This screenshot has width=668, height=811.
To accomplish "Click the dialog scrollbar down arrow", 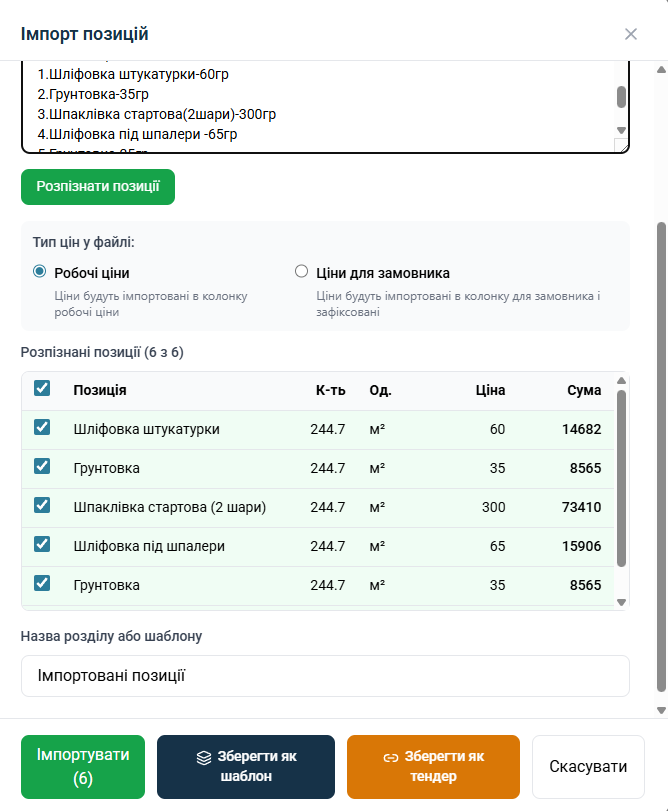I will [x=660, y=710].
